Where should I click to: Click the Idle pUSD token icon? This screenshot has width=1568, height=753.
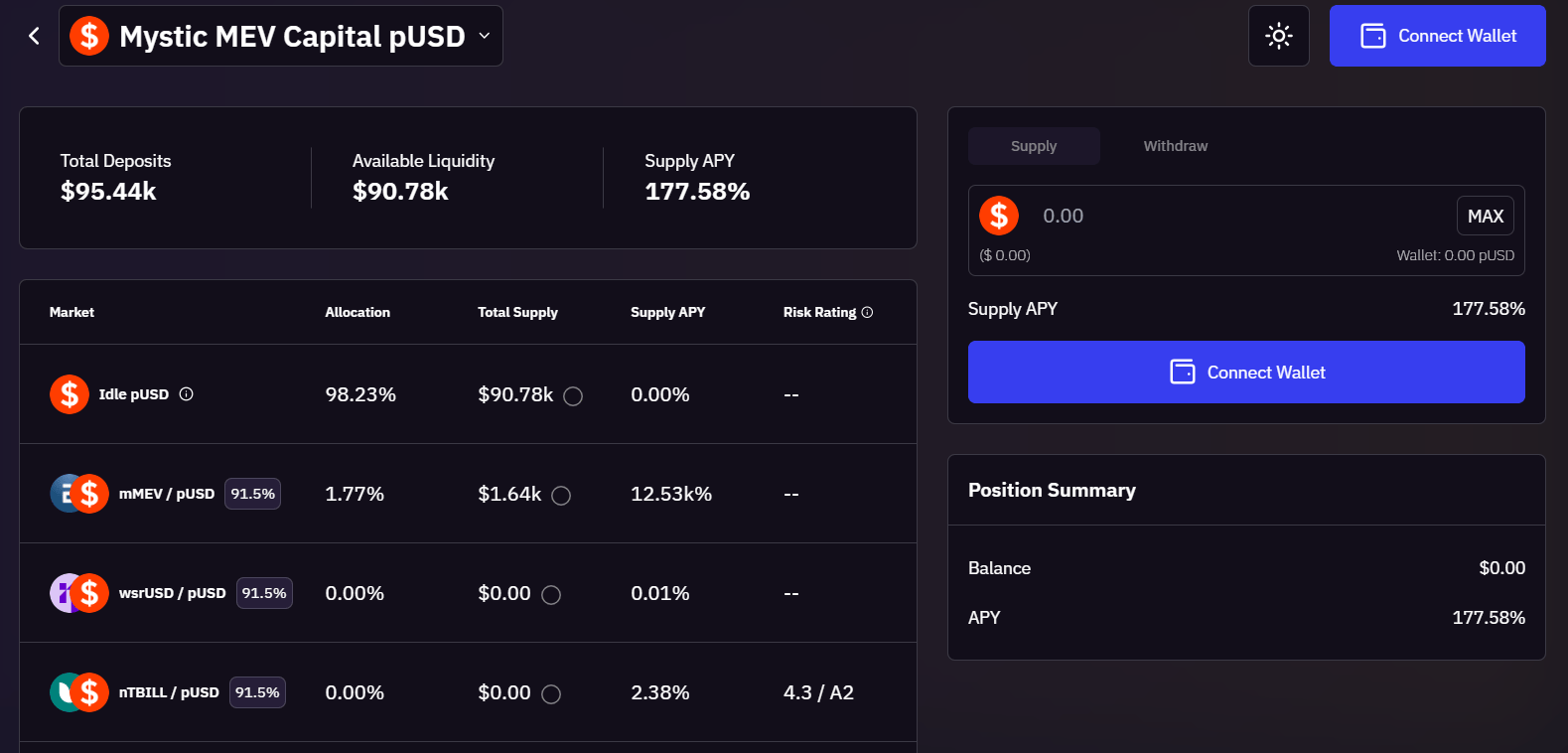coord(70,394)
